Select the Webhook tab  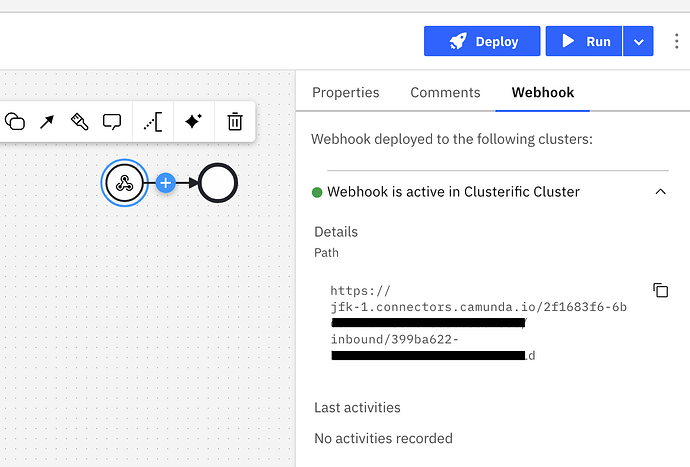point(543,92)
